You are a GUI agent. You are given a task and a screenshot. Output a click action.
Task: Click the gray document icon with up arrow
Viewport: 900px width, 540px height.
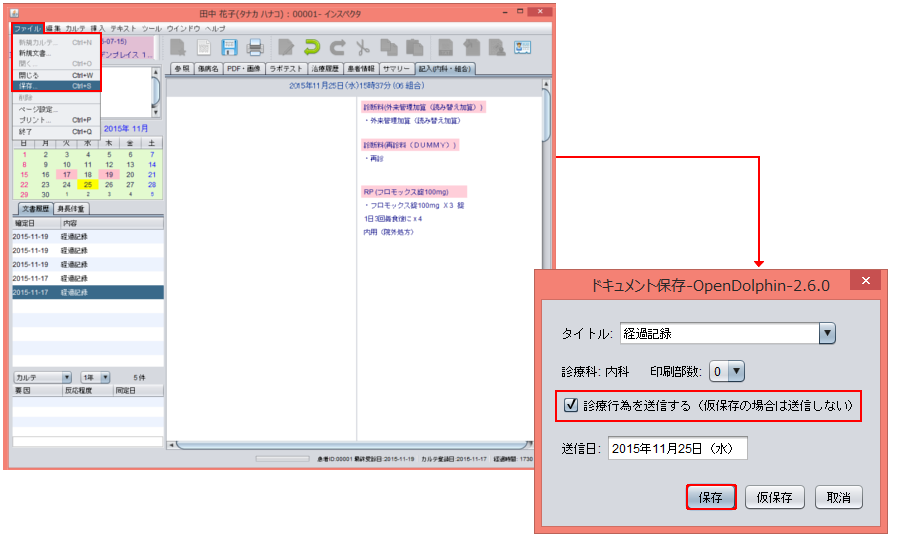[471, 48]
